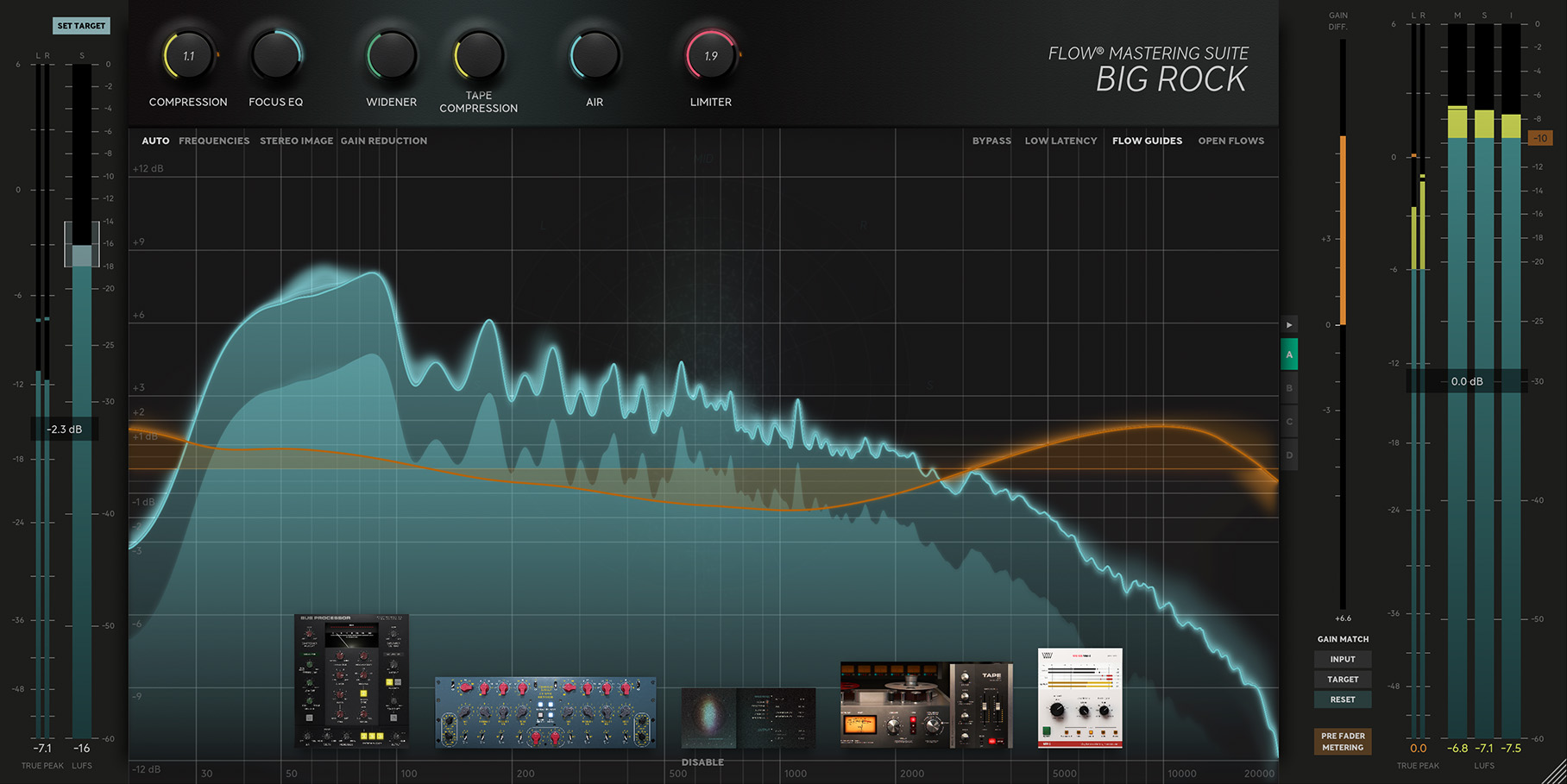Click the input LUFS reading -16
Screen dimensions: 1567x784
81,748
